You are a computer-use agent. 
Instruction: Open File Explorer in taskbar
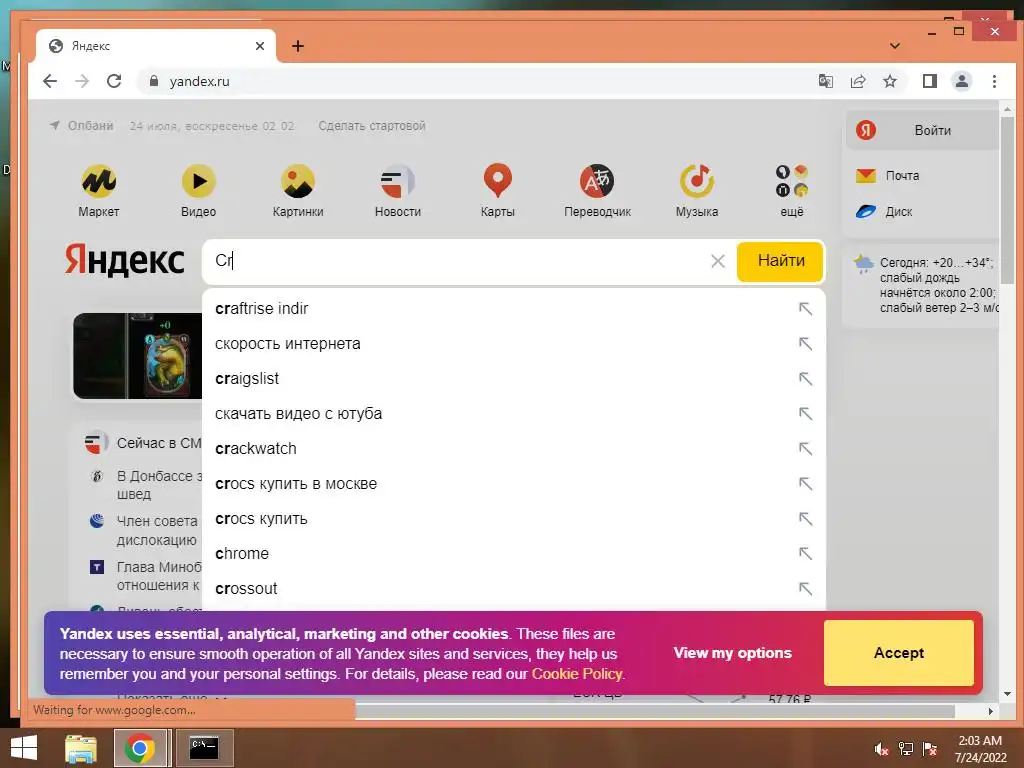[81, 748]
